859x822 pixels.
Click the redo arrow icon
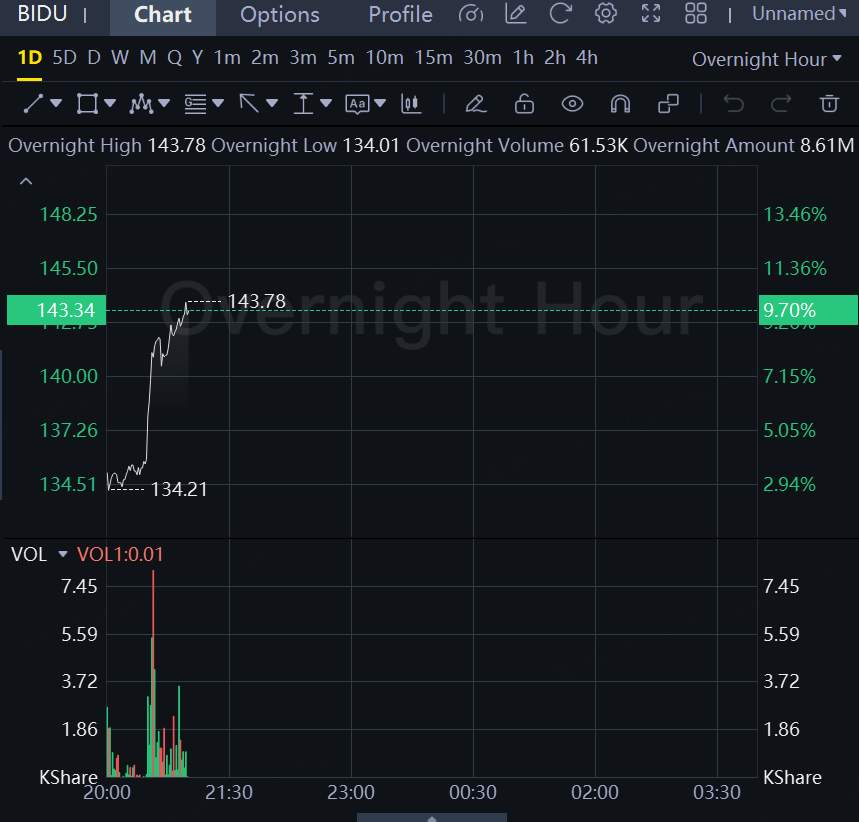point(781,104)
